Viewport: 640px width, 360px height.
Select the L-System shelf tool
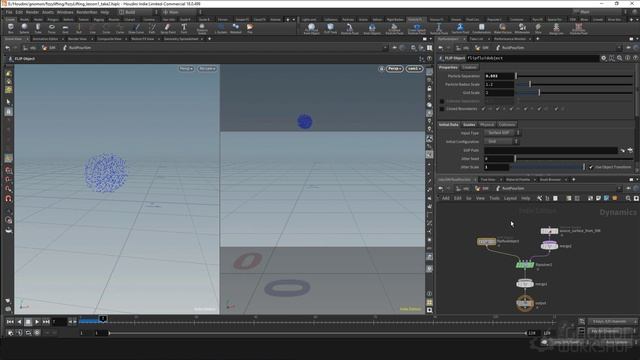[x=221, y=28]
